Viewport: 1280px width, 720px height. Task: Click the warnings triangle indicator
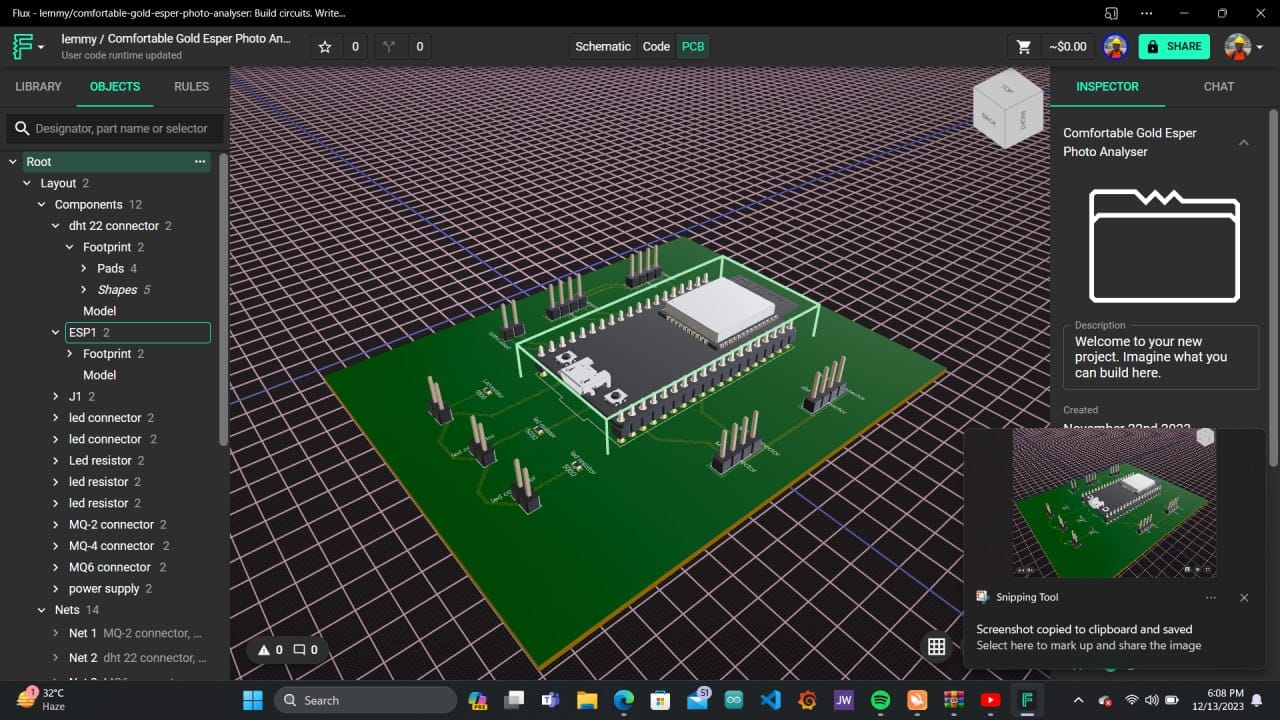point(265,650)
